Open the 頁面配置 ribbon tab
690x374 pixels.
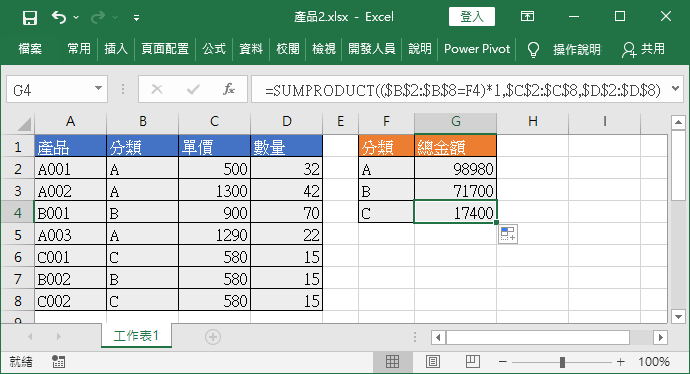coord(165,48)
